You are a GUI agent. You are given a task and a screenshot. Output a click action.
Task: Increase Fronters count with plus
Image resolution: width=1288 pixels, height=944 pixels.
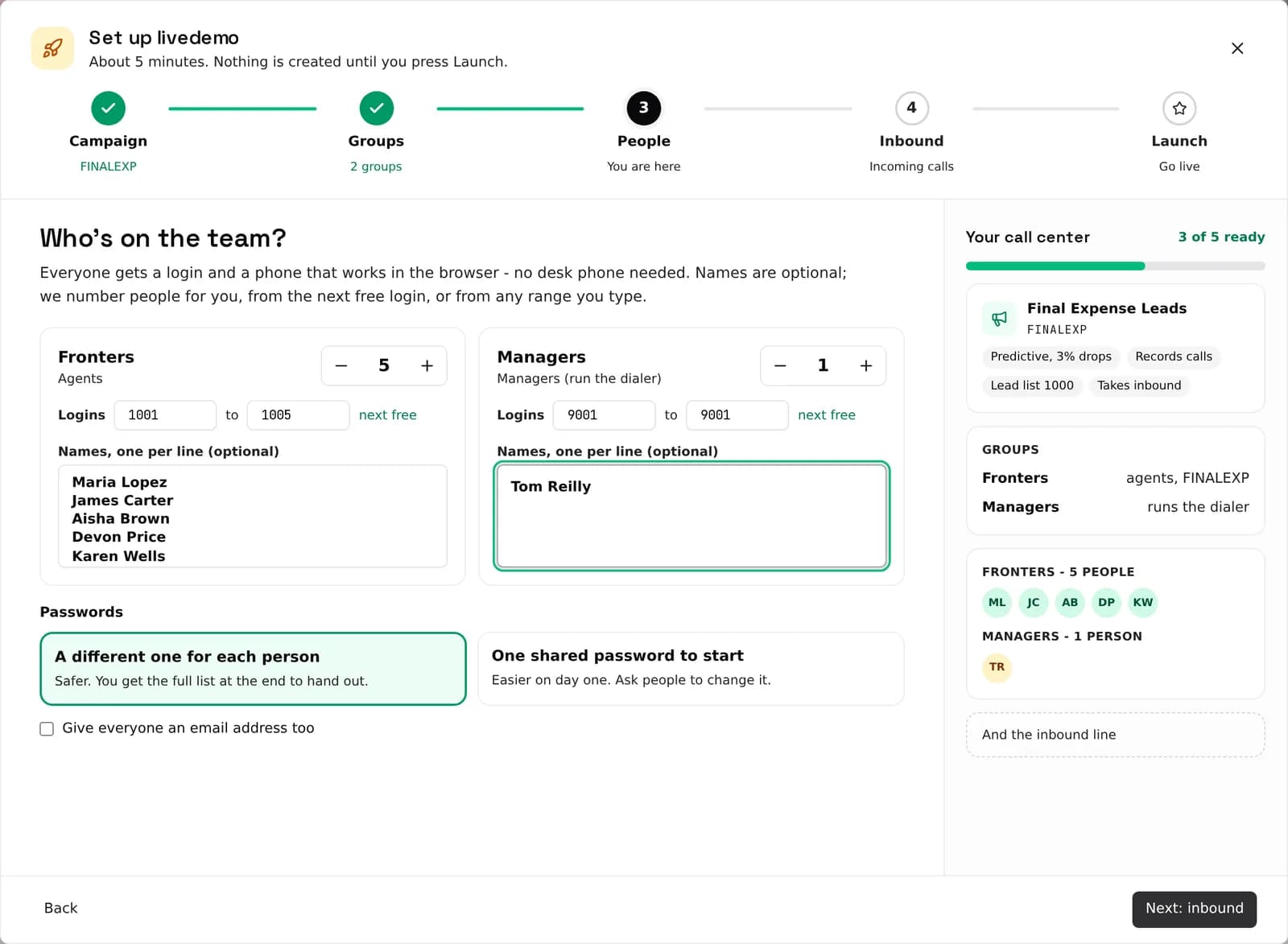[427, 365]
